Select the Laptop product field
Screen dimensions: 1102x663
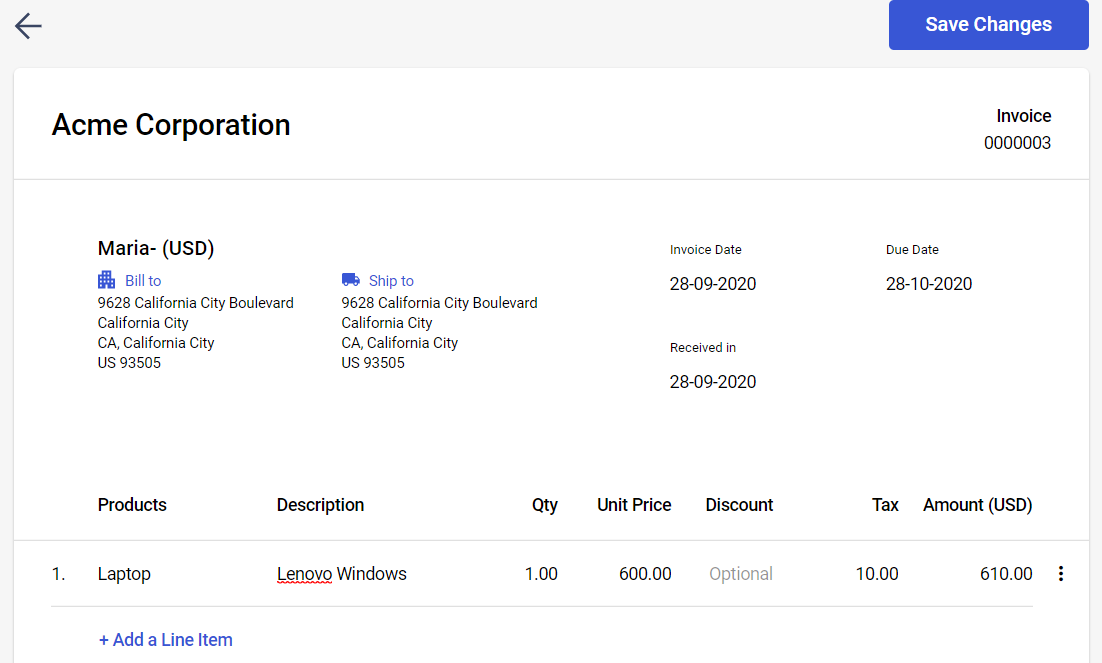coord(124,574)
